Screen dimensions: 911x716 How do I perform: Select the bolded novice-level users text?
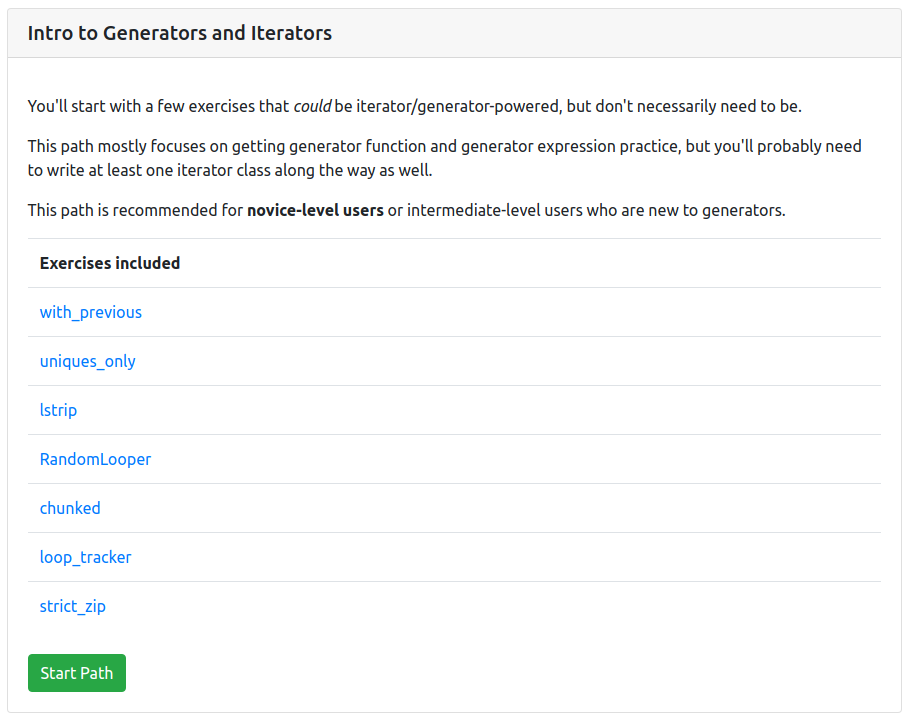[313, 210]
